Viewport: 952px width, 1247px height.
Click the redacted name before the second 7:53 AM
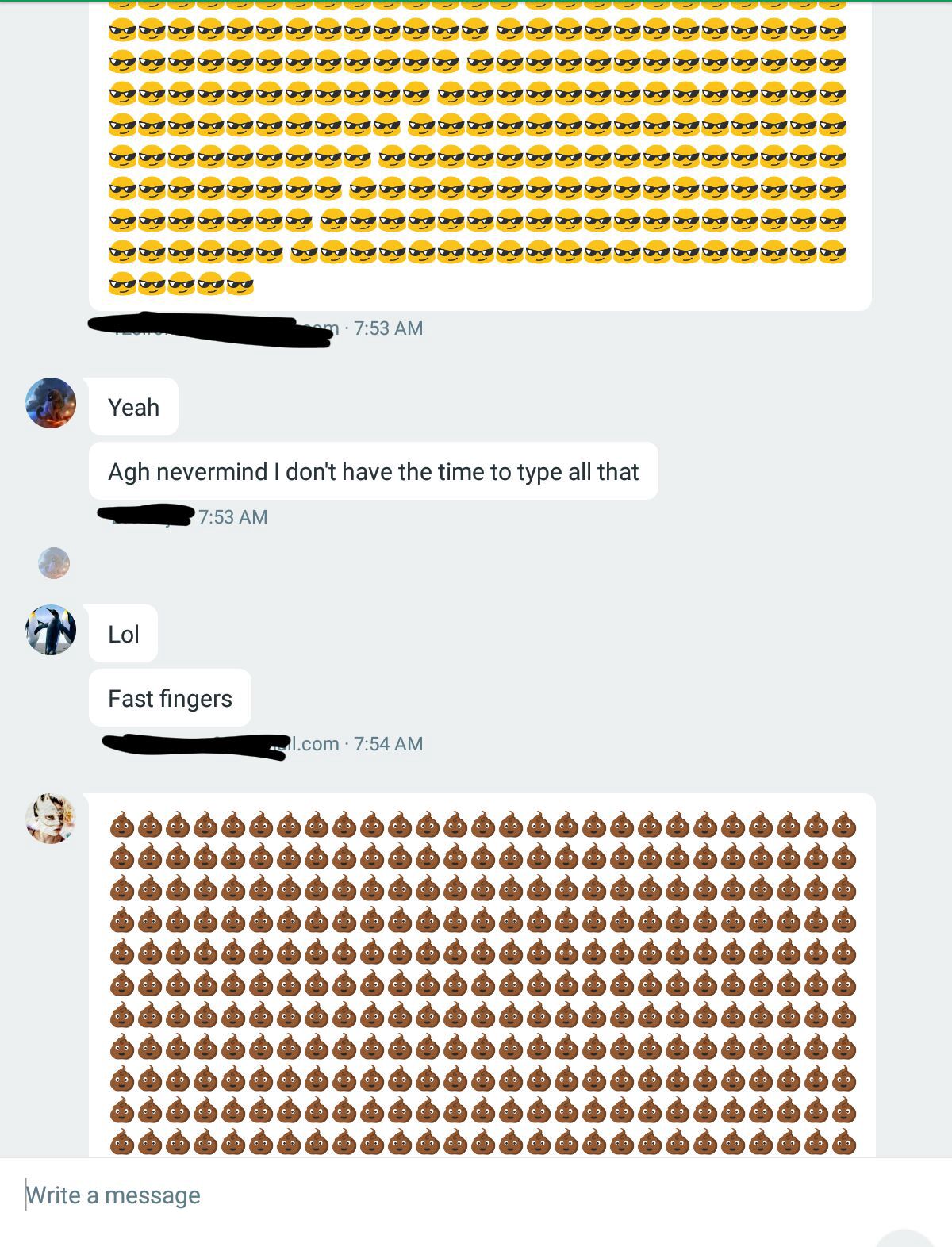tap(146, 515)
